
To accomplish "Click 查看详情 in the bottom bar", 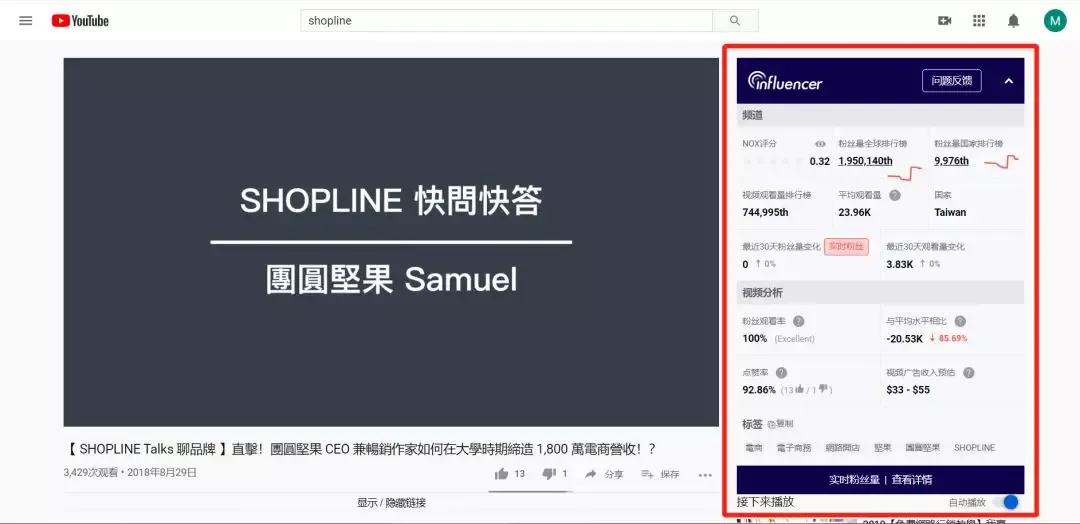I will (x=912, y=480).
